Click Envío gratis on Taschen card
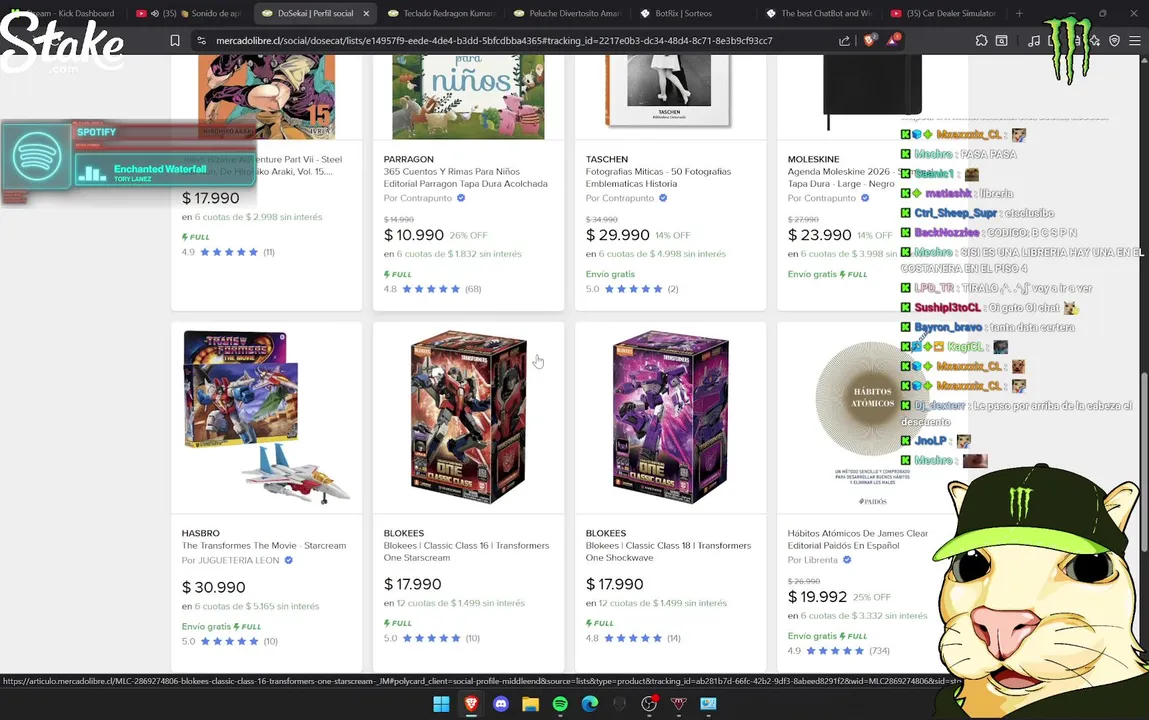Screen dimensions: 1149x720 tap(610, 274)
